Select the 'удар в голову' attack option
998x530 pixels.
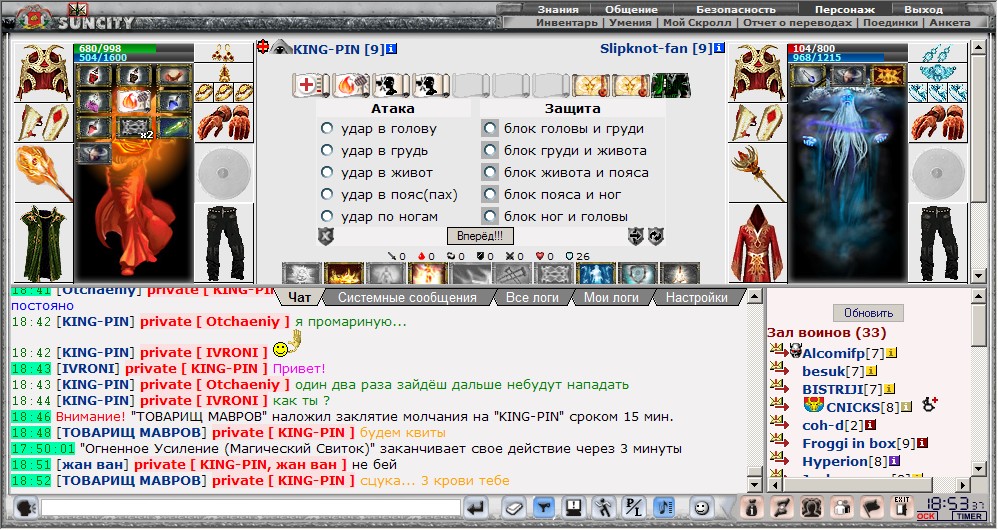tap(327, 129)
